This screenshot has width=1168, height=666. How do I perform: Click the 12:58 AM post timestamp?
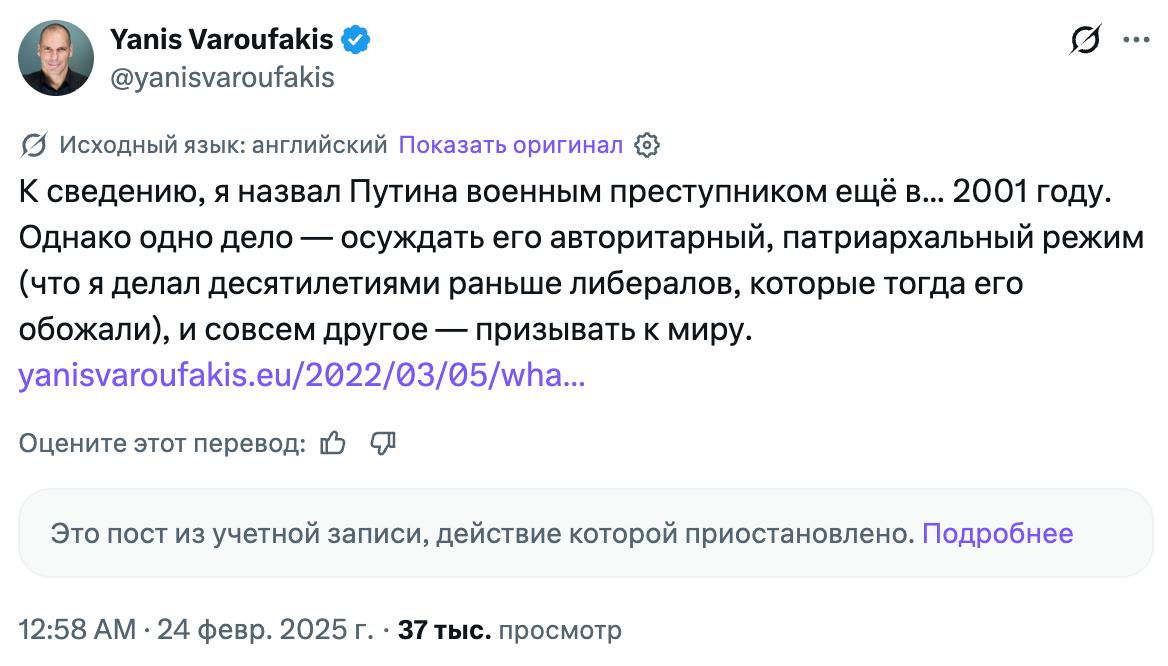click(76, 631)
